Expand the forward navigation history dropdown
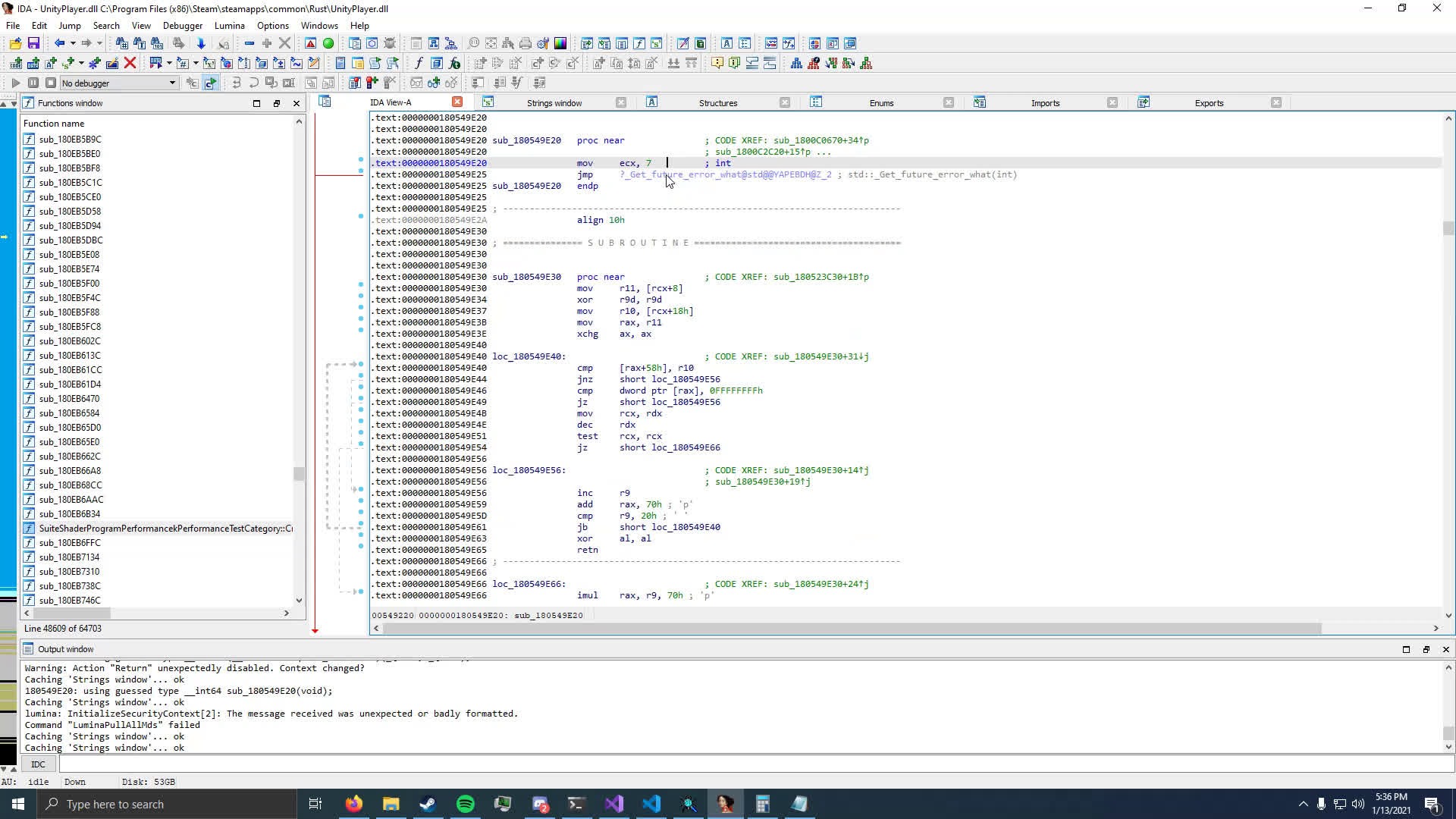 click(x=99, y=43)
